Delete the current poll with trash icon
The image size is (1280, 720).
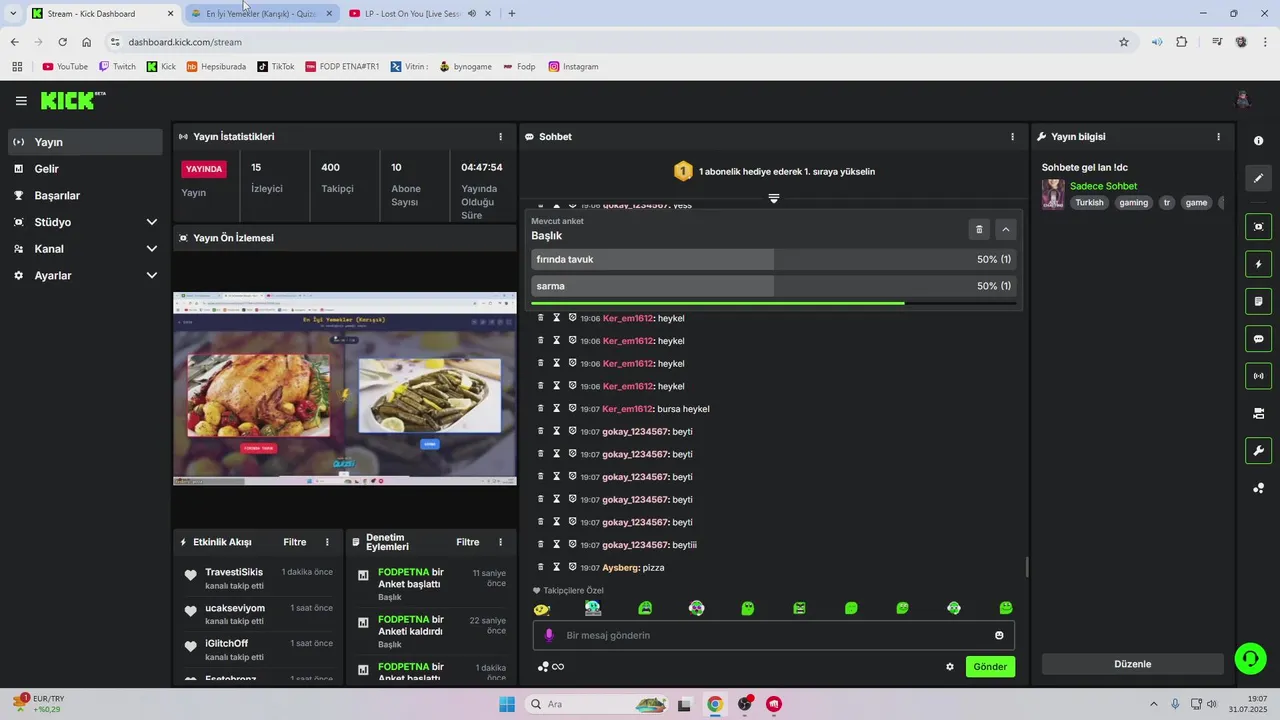point(979,229)
